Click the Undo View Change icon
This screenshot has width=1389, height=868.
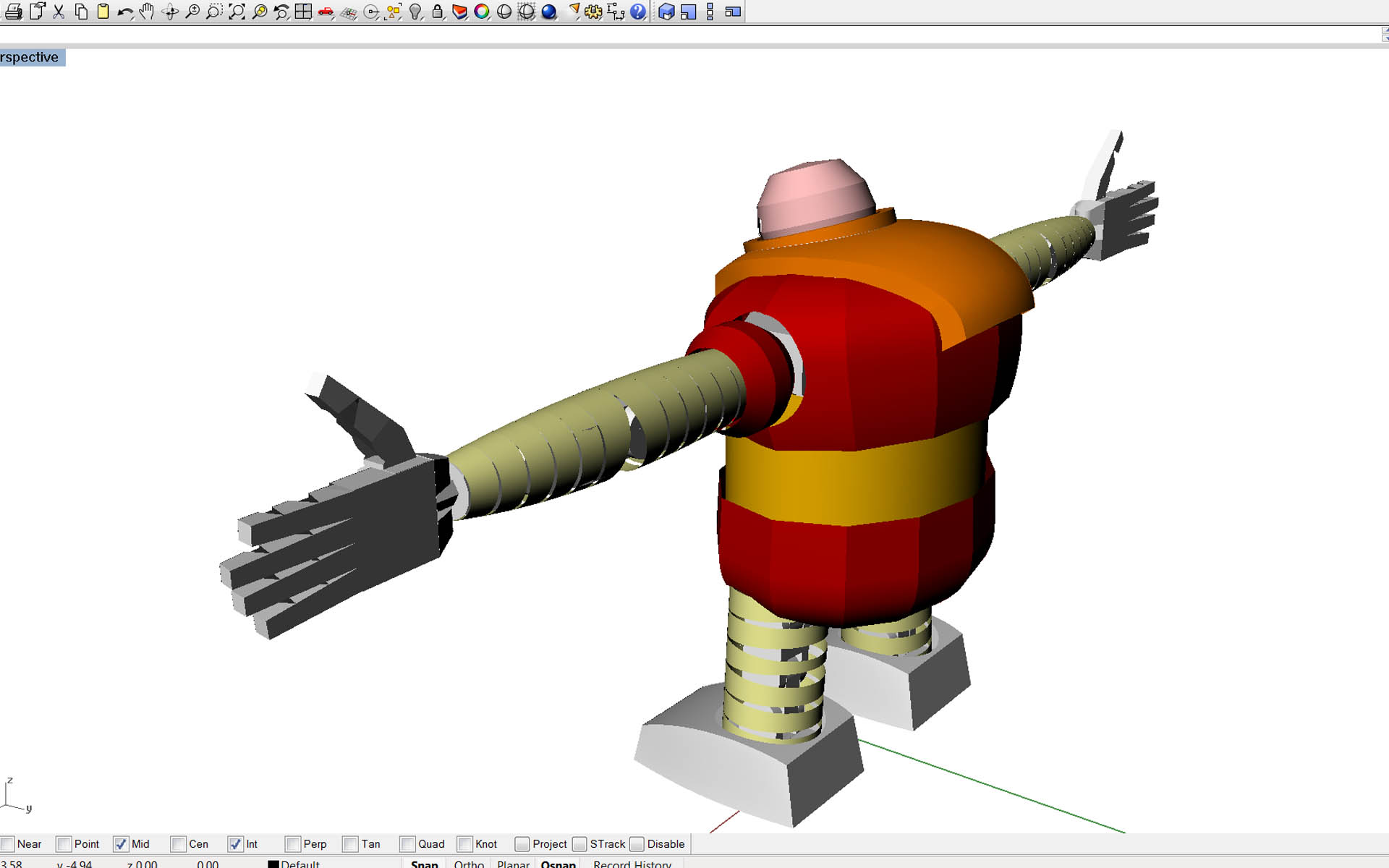(281, 12)
